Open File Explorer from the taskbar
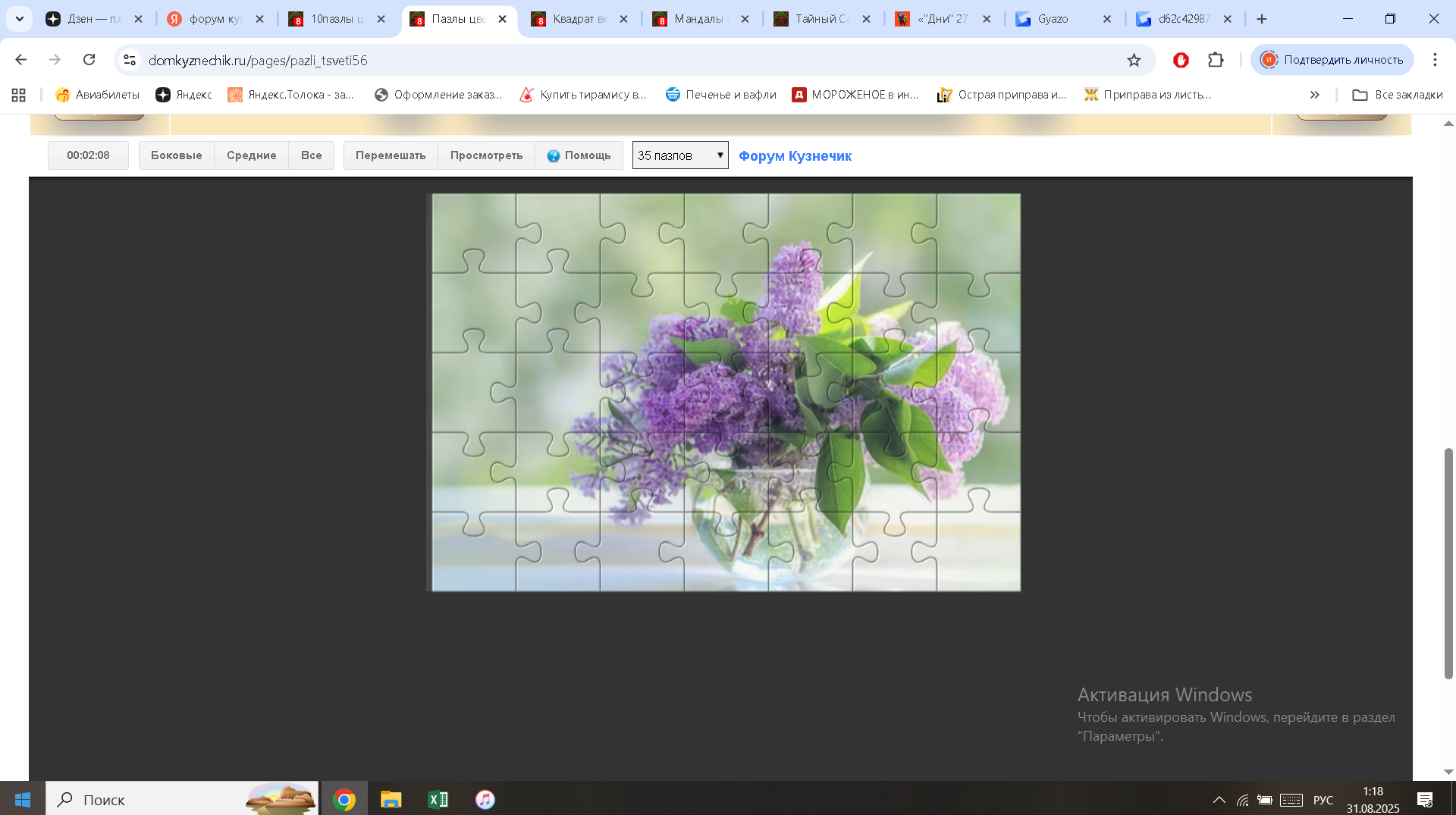Viewport: 1456px width, 815px height. pos(391,799)
